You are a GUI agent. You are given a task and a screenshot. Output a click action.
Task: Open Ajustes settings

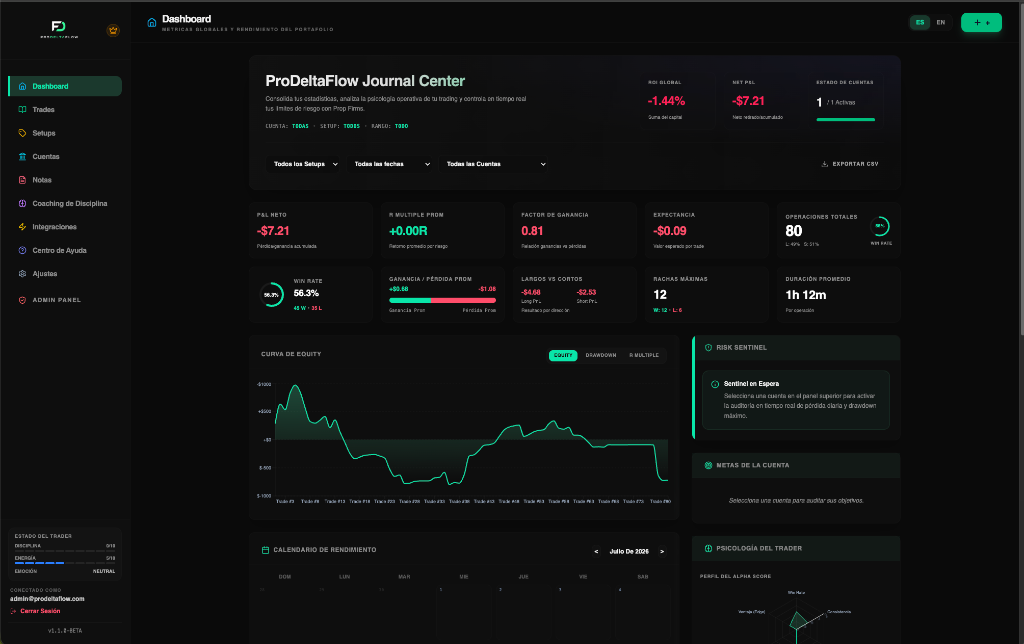pos(65,274)
